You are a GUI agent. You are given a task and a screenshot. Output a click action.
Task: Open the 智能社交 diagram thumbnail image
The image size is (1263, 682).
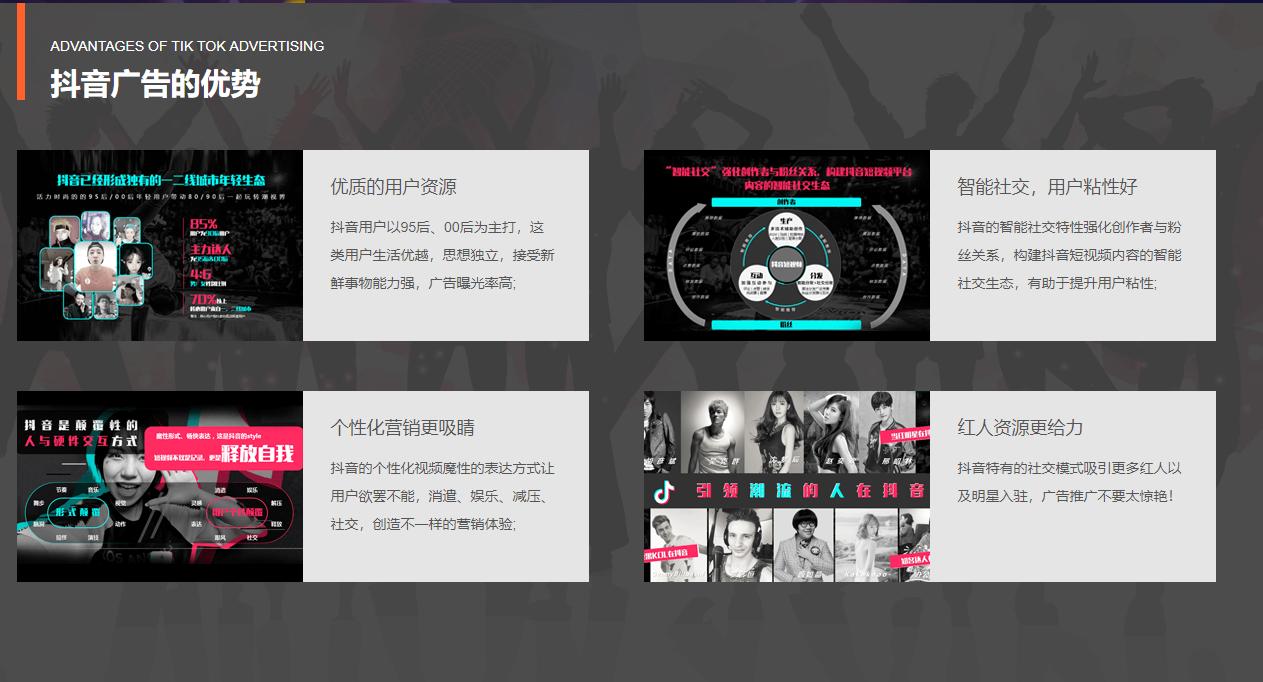point(787,245)
